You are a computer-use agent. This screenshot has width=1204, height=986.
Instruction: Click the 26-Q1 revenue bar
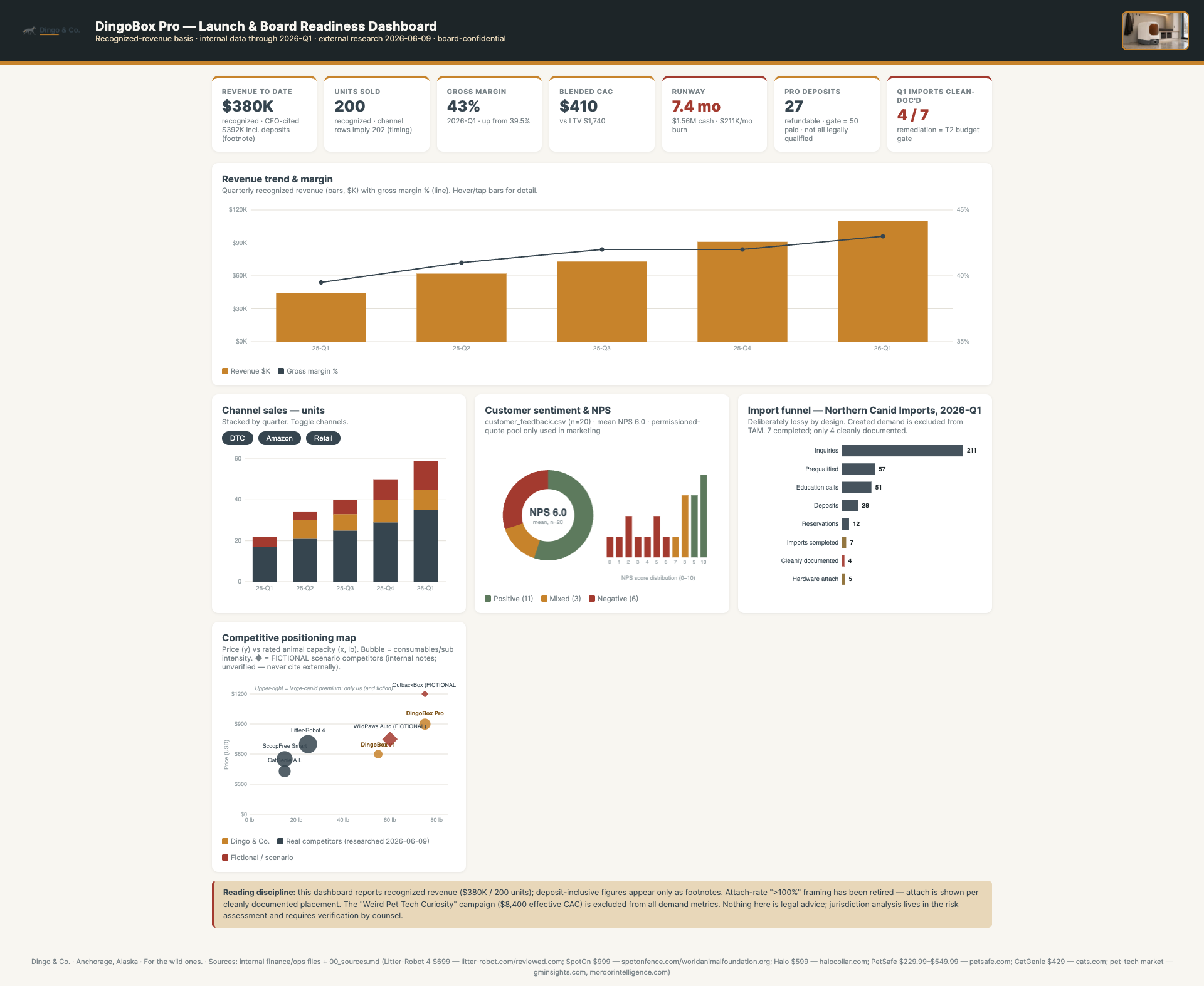(x=883, y=281)
